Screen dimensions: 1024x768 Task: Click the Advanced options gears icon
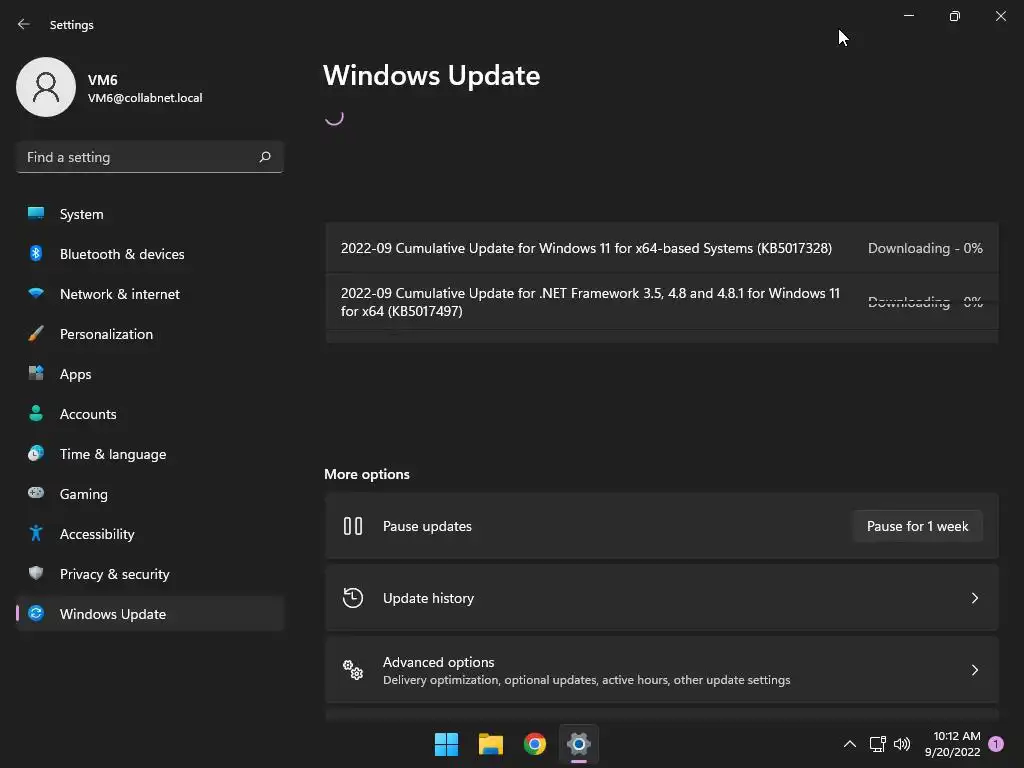(x=353, y=670)
